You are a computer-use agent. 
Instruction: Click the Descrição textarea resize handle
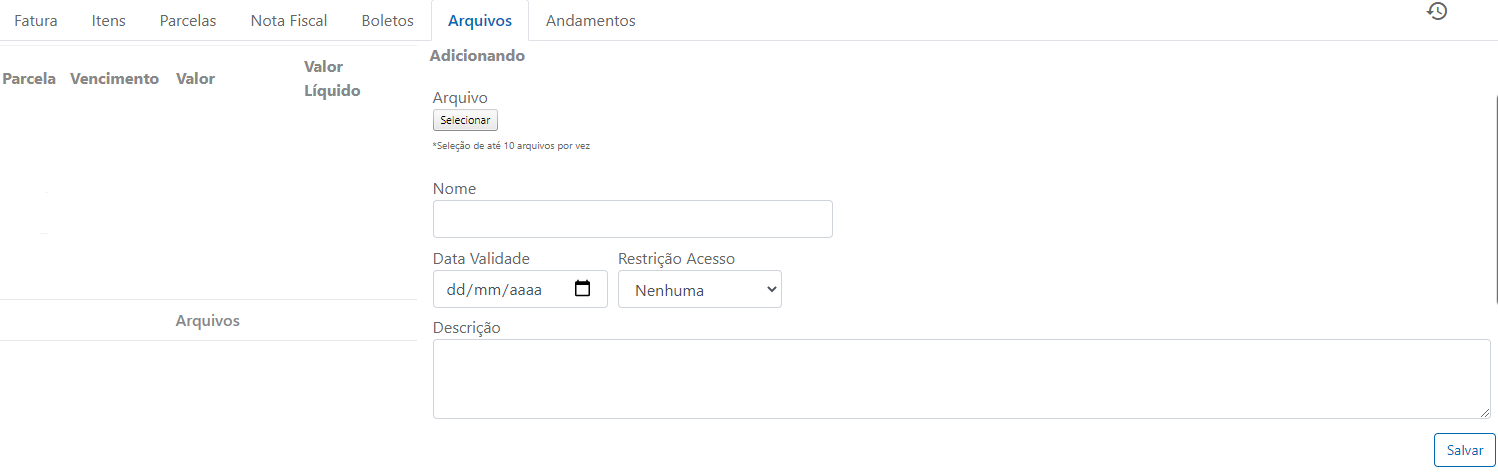tap(1485, 413)
